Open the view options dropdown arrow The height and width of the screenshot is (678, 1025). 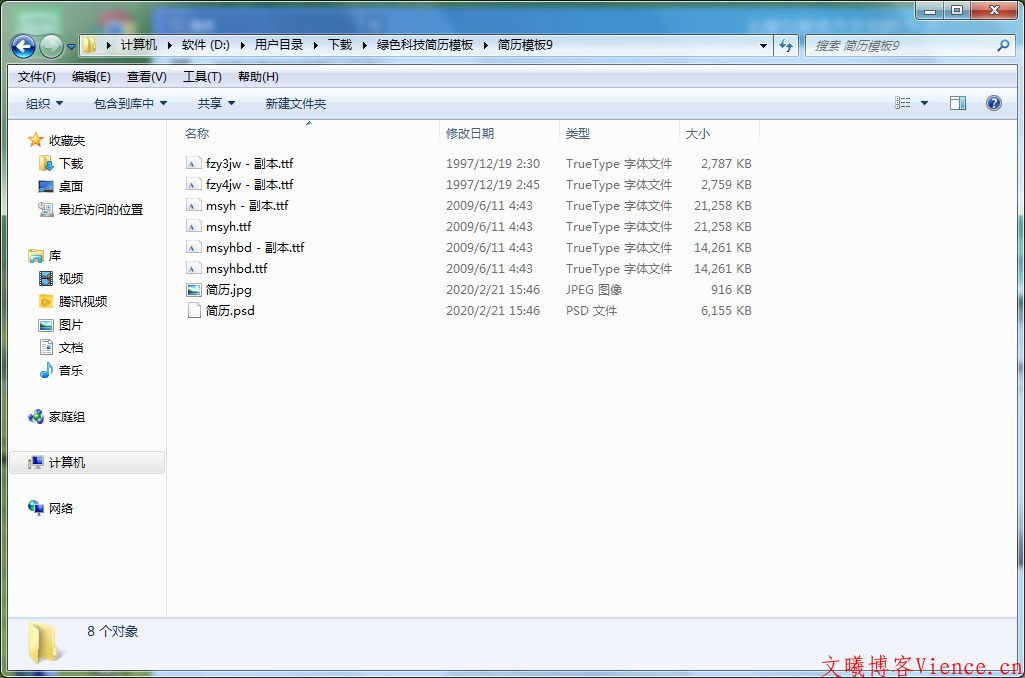click(924, 103)
